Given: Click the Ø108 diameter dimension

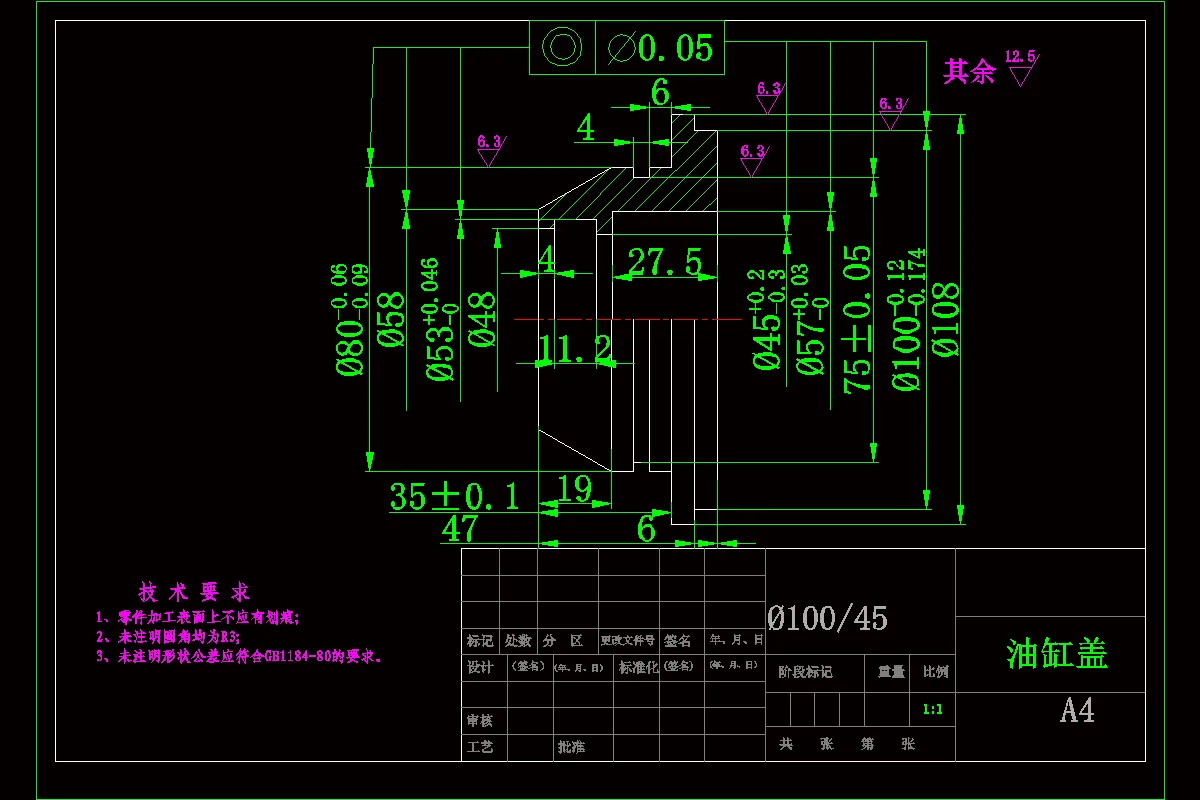Looking at the screenshot, I should point(945,320).
